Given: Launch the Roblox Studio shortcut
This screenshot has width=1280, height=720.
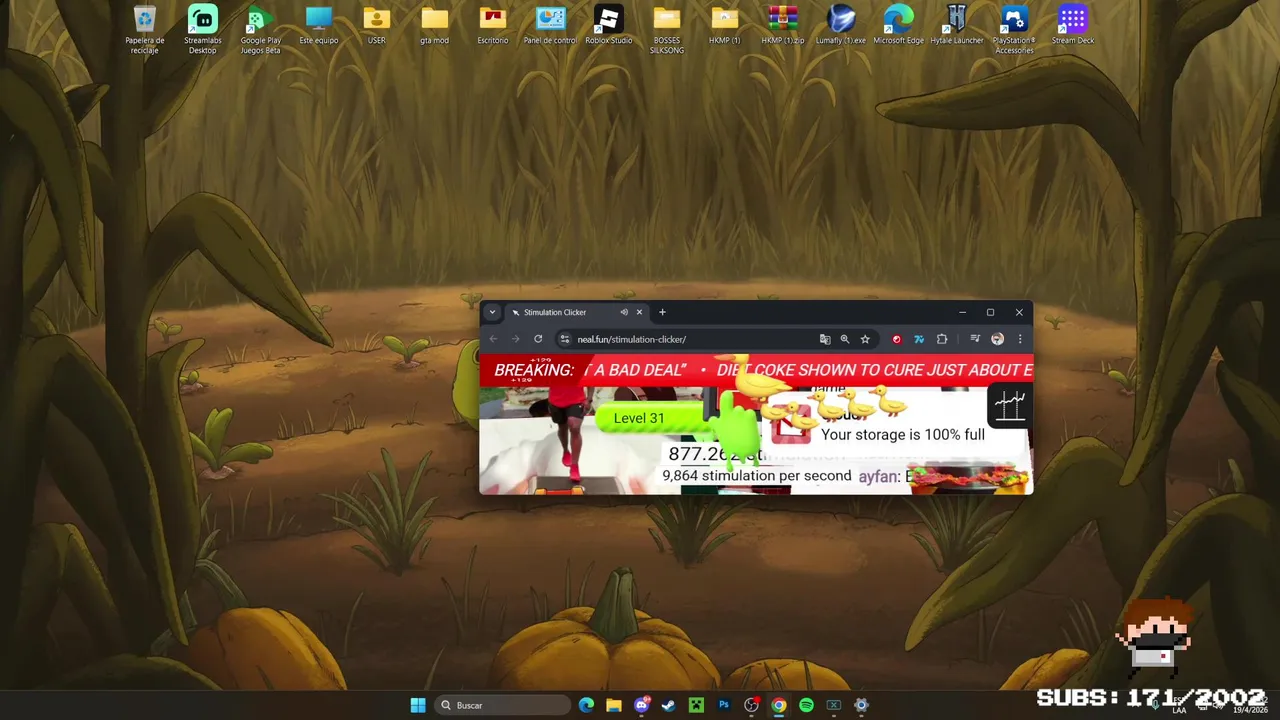Looking at the screenshot, I should pyautogui.click(x=609, y=25).
